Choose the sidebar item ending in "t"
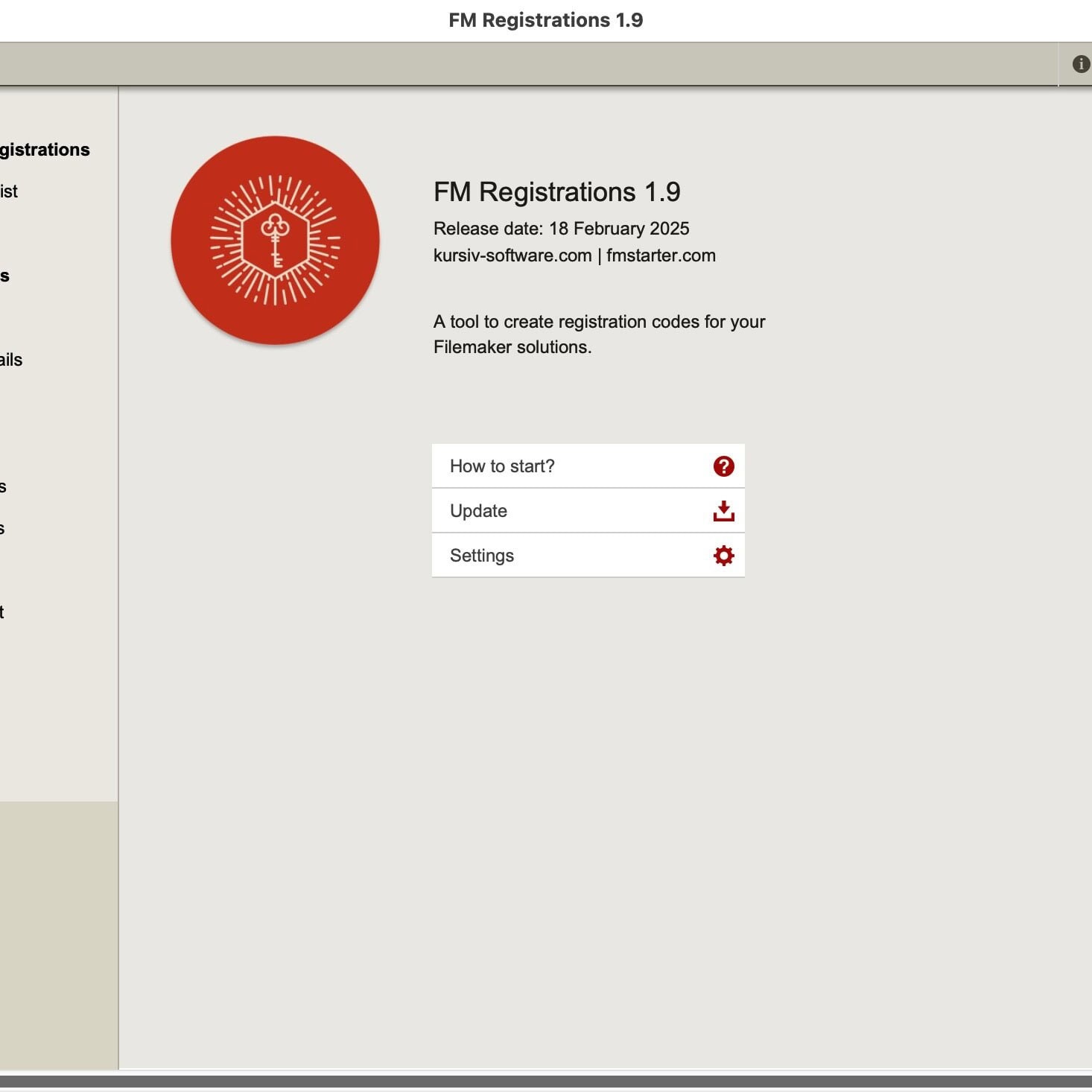Viewport: 1092px width, 1092px height. tap(2, 612)
